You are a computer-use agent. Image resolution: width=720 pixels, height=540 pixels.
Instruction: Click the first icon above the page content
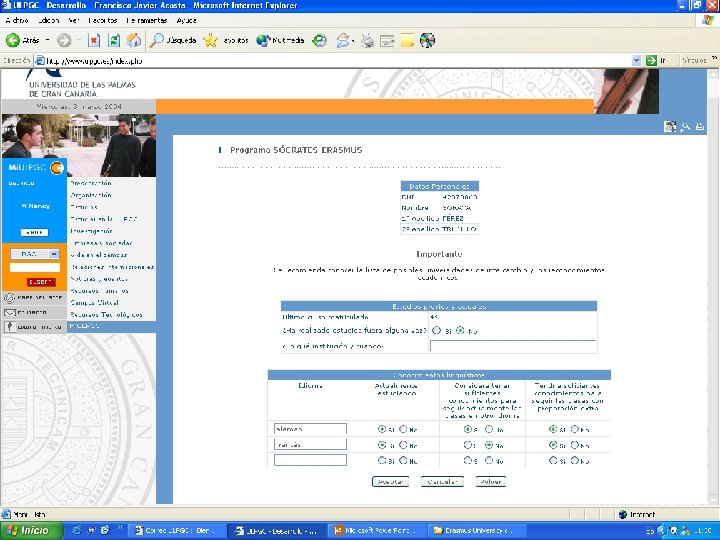(x=670, y=126)
